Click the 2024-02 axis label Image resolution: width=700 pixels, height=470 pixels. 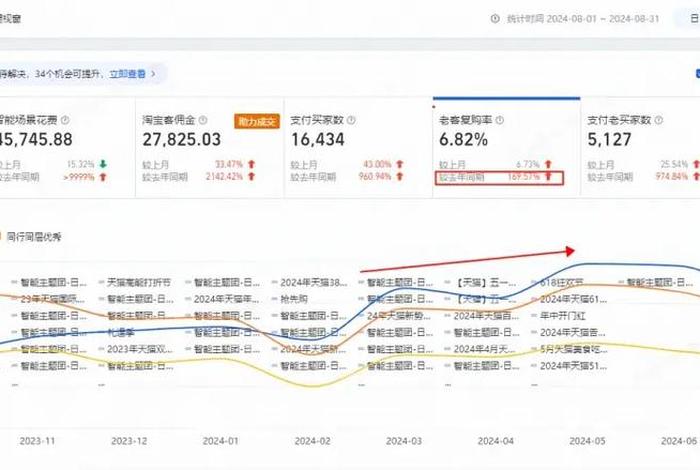[x=312, y=441]
